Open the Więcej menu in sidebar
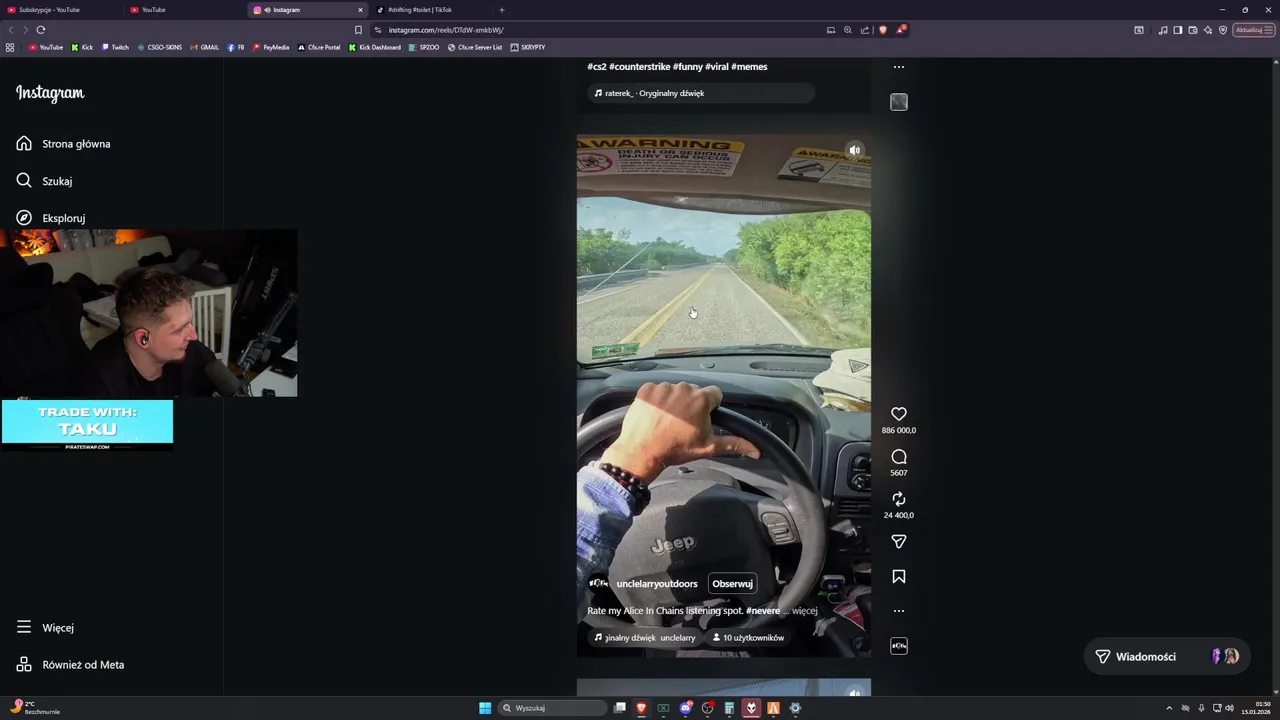 [x=45, y=628]
